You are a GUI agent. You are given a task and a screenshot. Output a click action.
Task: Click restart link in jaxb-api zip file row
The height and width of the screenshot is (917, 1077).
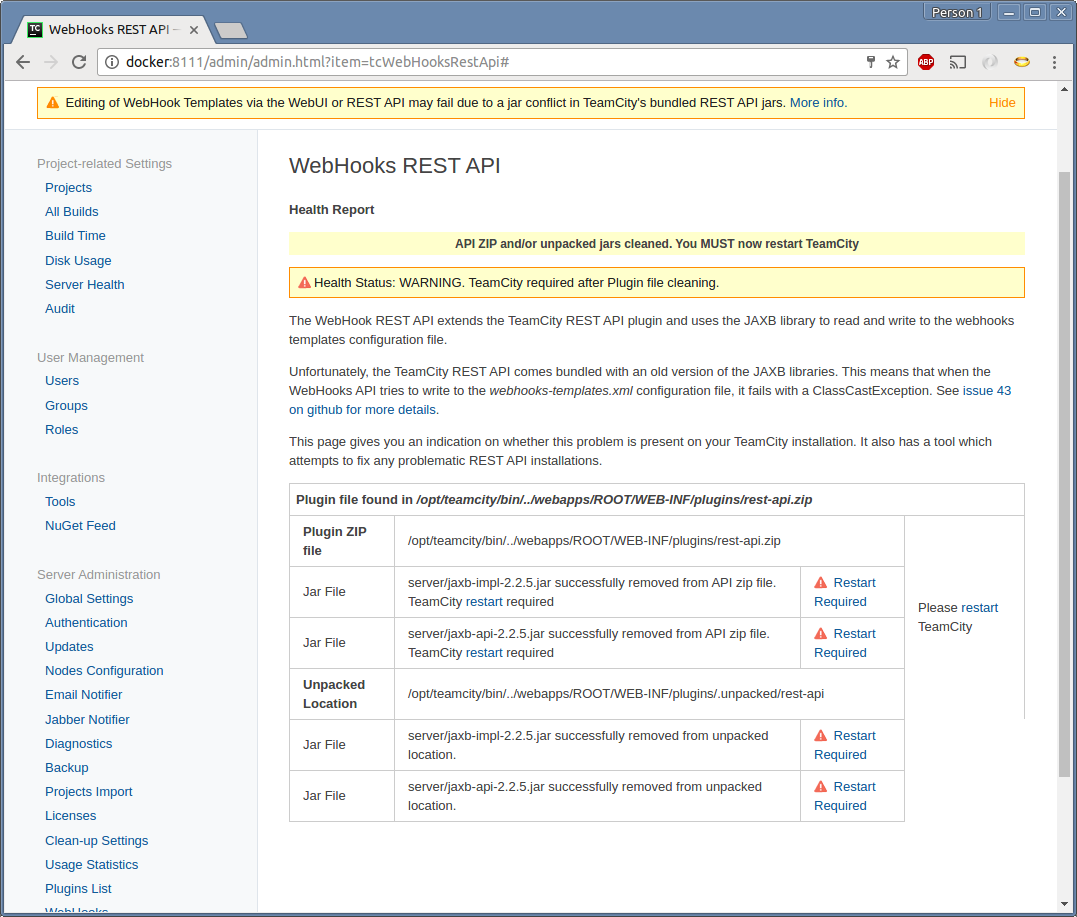coord(484,653)
